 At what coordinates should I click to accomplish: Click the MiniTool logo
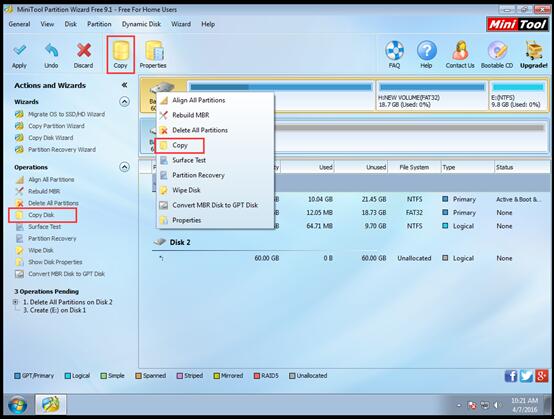pyautogui.click(x=517, y=24)
